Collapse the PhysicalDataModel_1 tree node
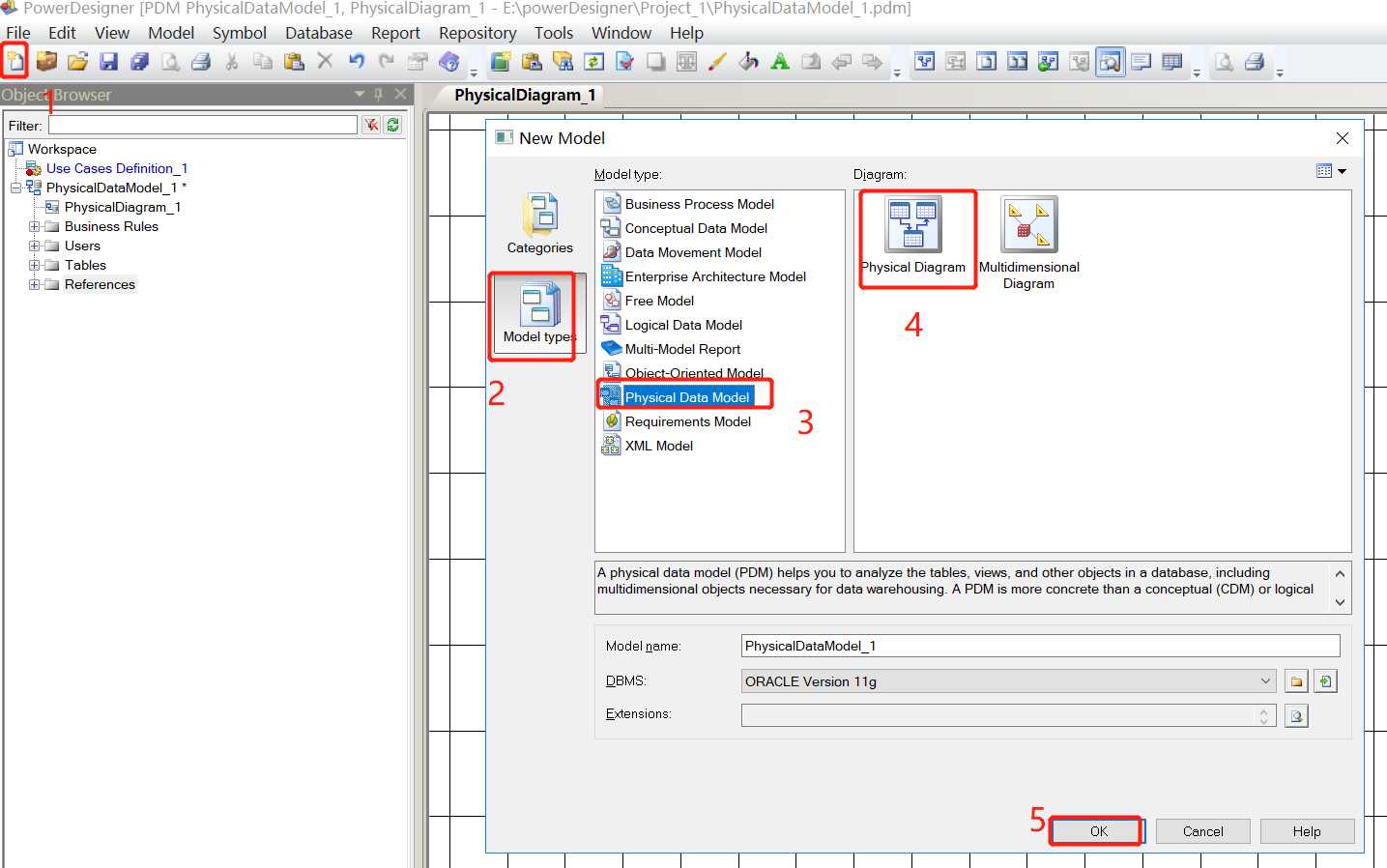 pos(16,188)
